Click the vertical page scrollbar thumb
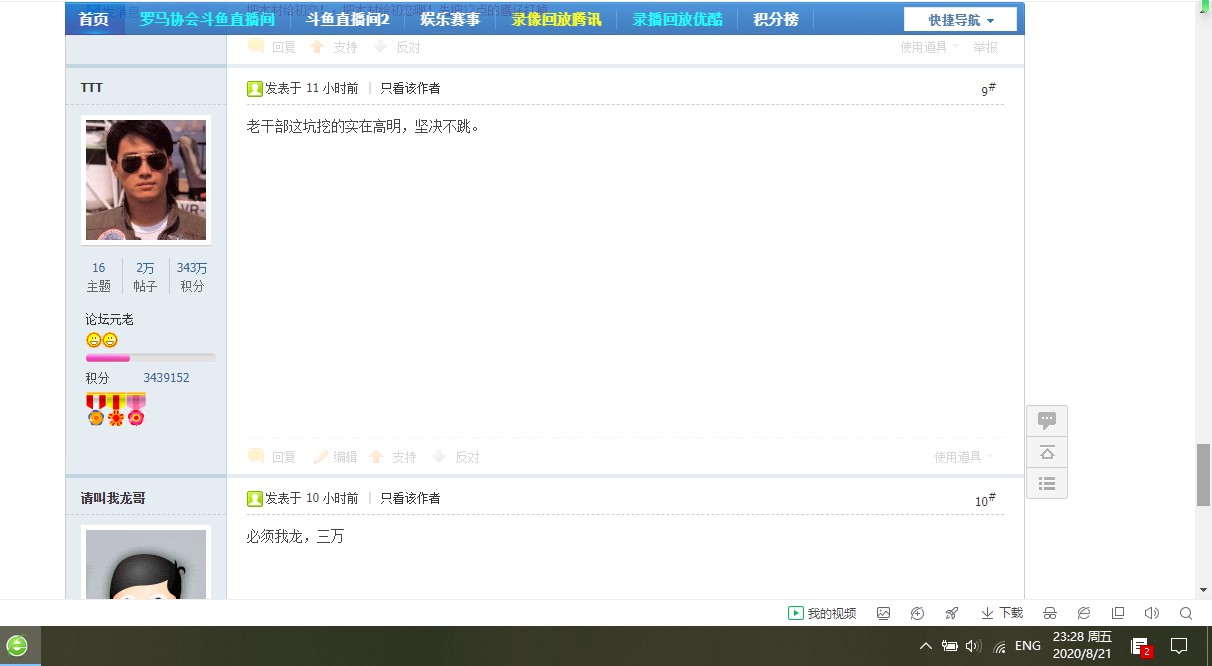The image size is (1212, 666). pyautogui.click(x=1203, y=474)
